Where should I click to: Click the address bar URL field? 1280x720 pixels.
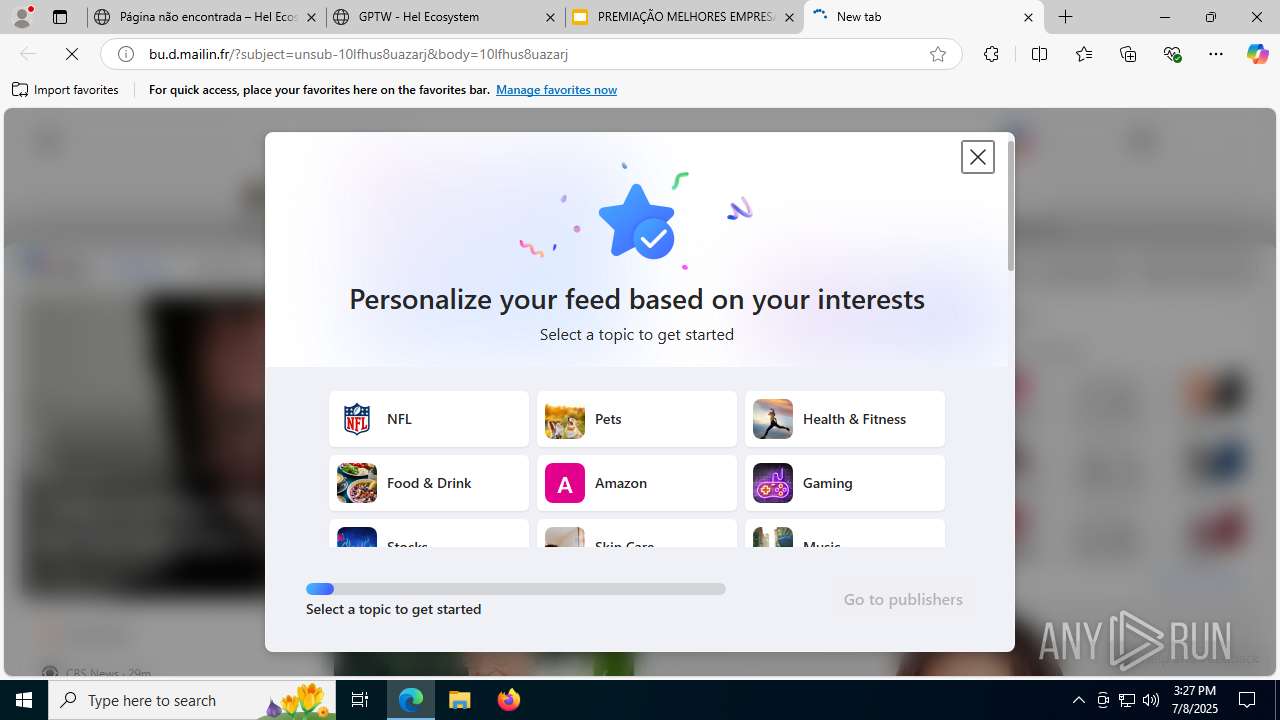(530, 54)
